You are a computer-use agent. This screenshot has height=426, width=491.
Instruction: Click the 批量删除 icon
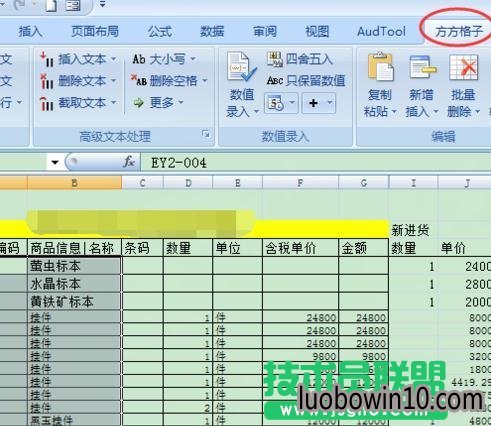[x=464, y=68]
